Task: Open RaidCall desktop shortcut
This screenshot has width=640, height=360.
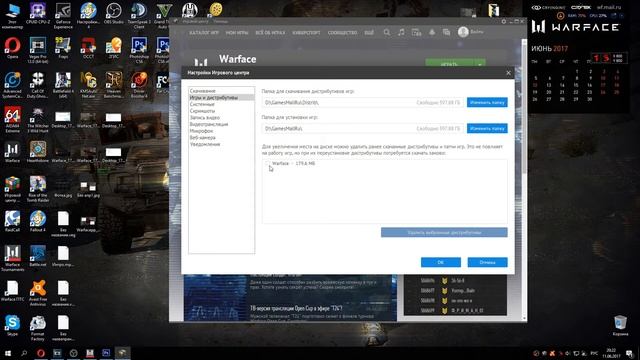Action: [12, 222]
